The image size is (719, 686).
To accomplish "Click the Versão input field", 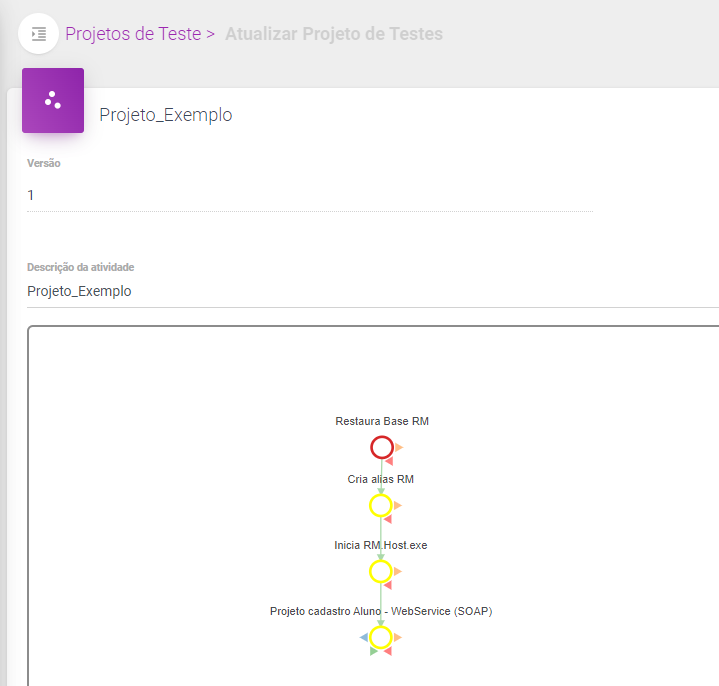I will click(310, 195).
